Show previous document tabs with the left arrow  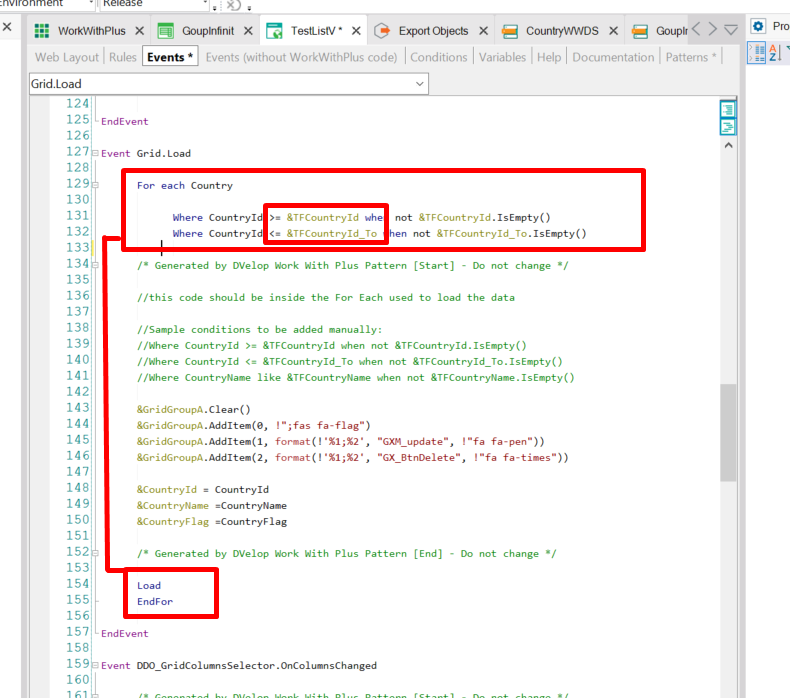[x=697, y=29]
